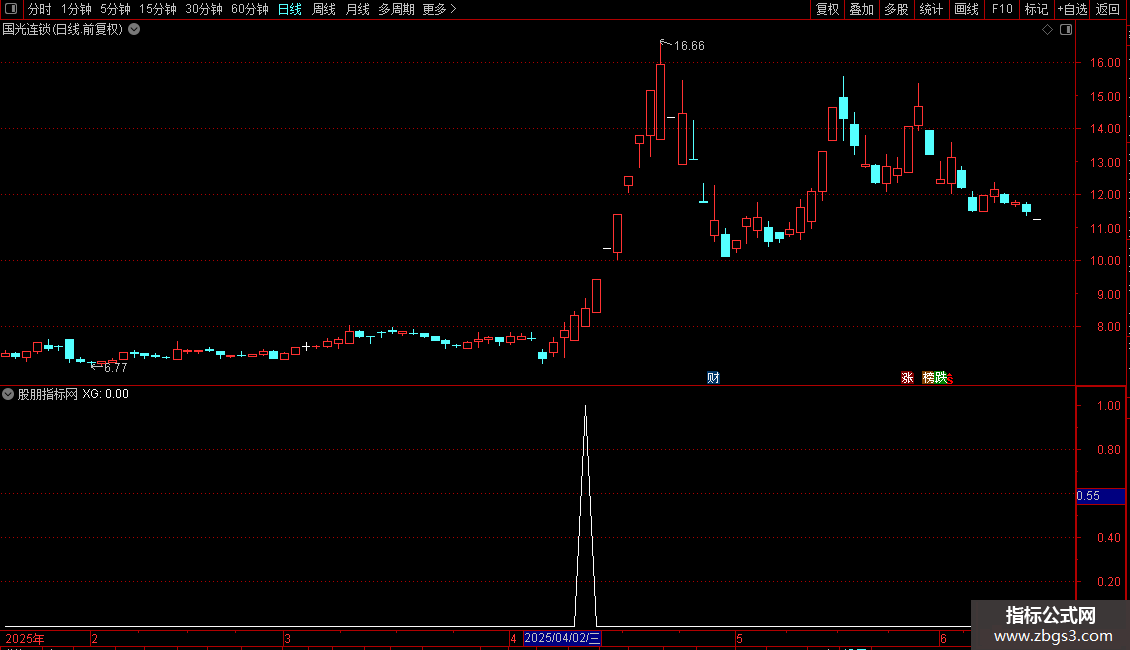
Task: Click the 2025年 label on time axis
Action: click(25, 638)
